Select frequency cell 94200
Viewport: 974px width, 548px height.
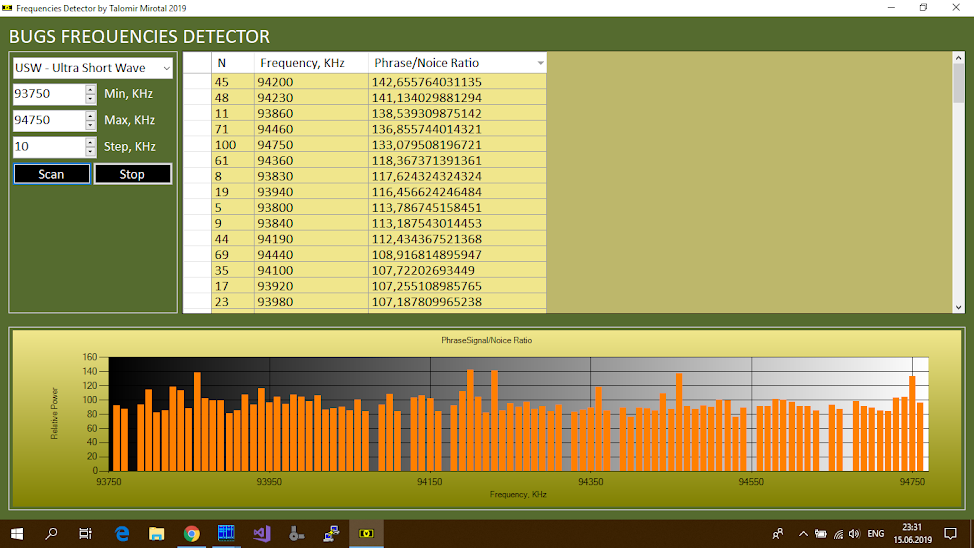[311, 82]
